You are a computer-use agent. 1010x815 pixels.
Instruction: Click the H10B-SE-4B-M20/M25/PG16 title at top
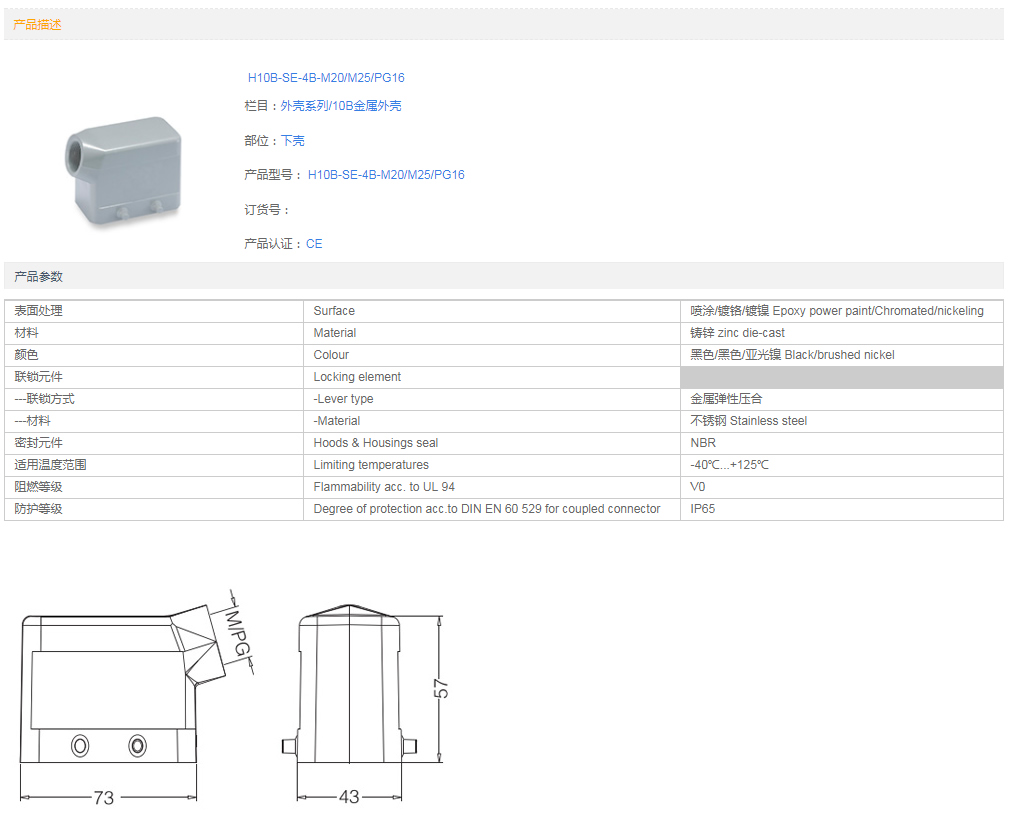[x=326, y=78]
